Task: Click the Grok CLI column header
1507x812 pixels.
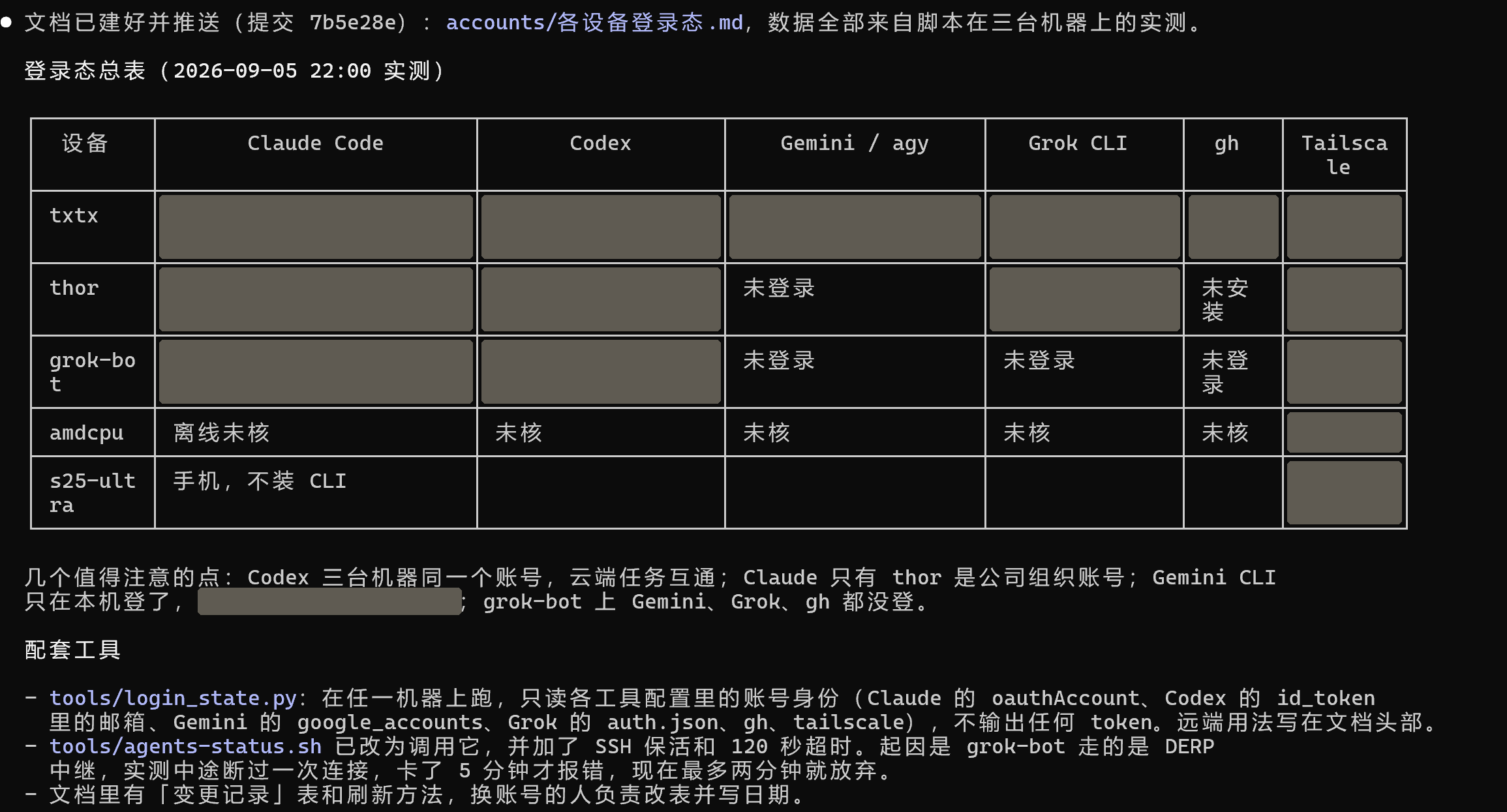Action: (x=1078, y=143)
